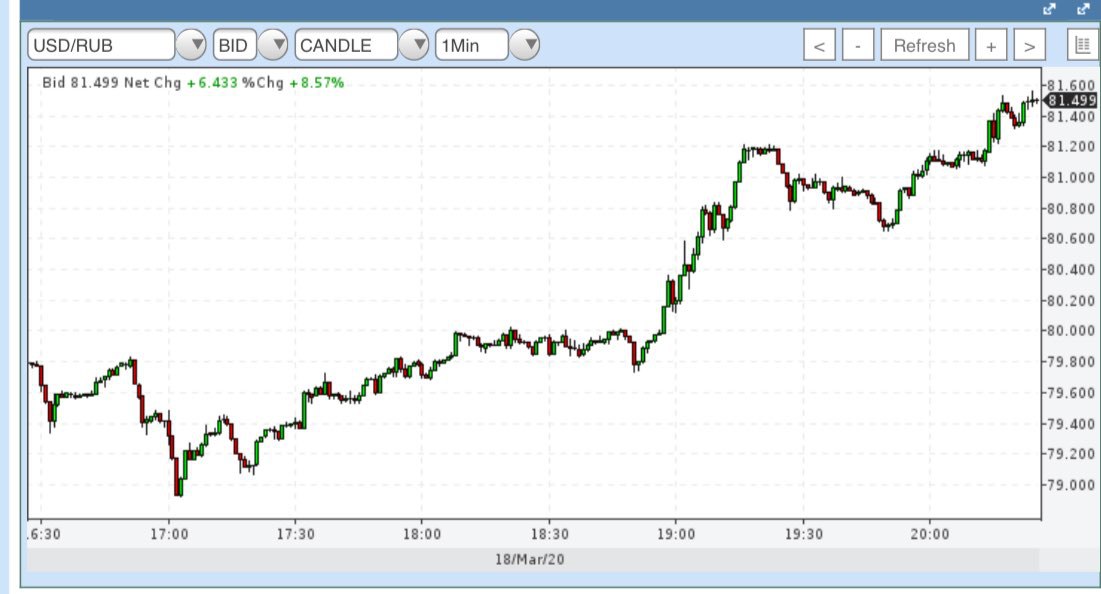
Task: Click the CANDLE chart style field
Action: [x=346, y=45]
